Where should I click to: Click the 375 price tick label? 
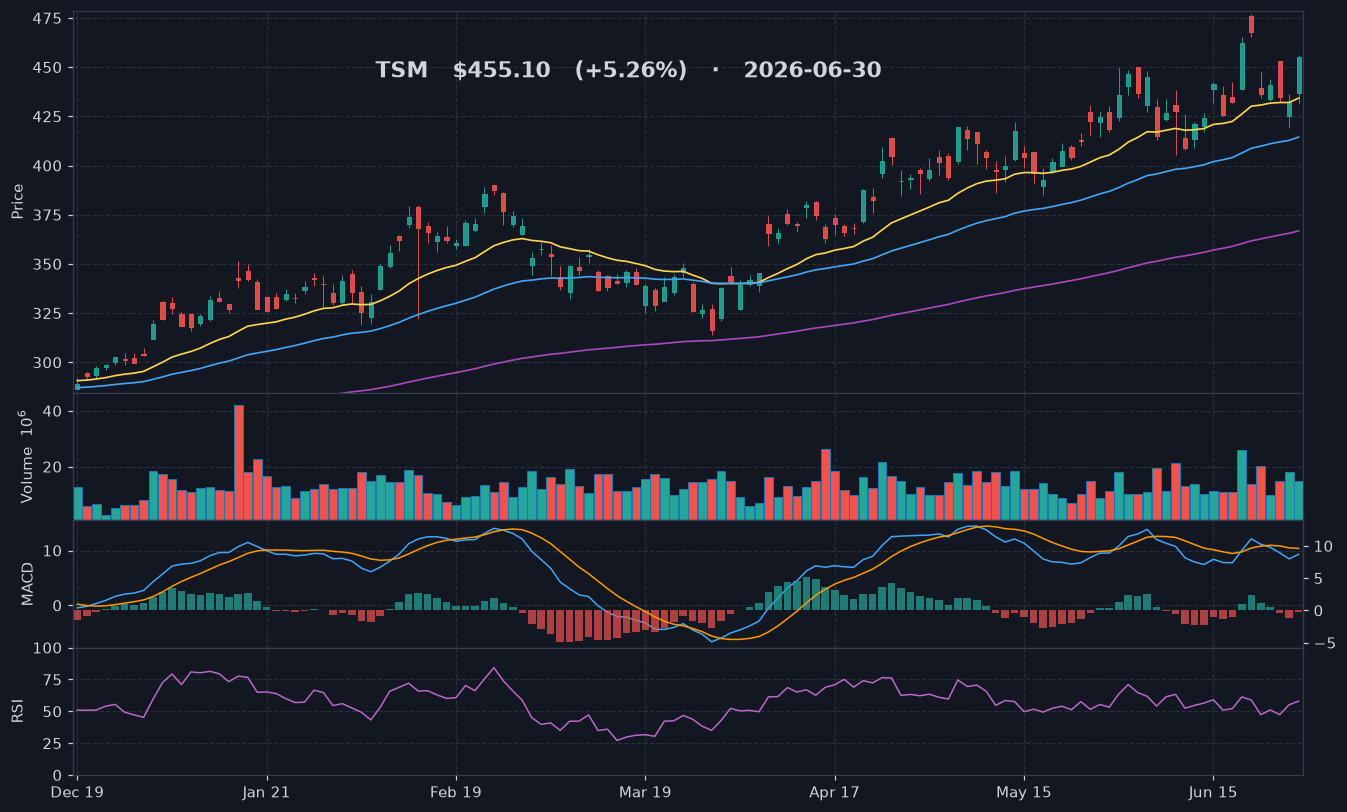click(47, 215)
